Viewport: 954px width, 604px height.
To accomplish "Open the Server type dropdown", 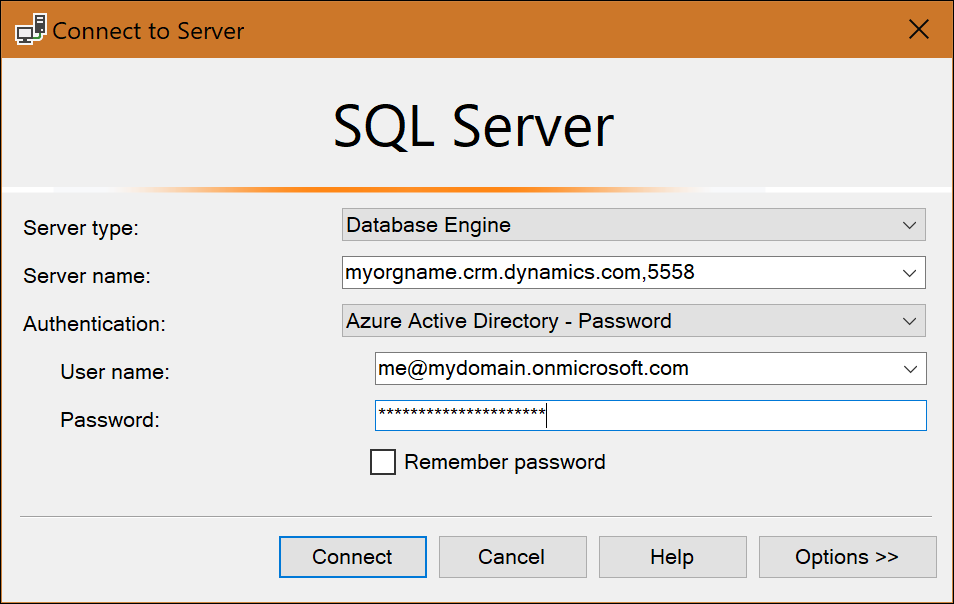I will point(633,224).
